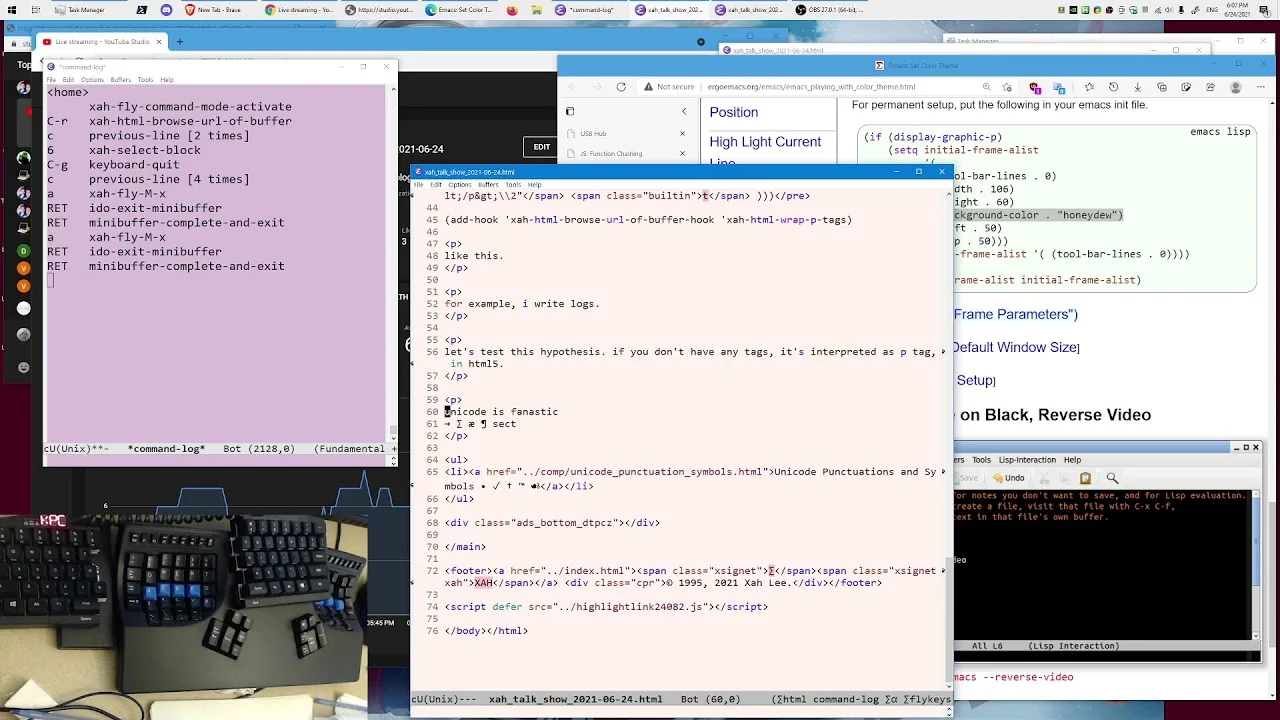Click the Undo button in the Emacs toolbar
Viewport: 1280px width, 720px height.
1009,478
